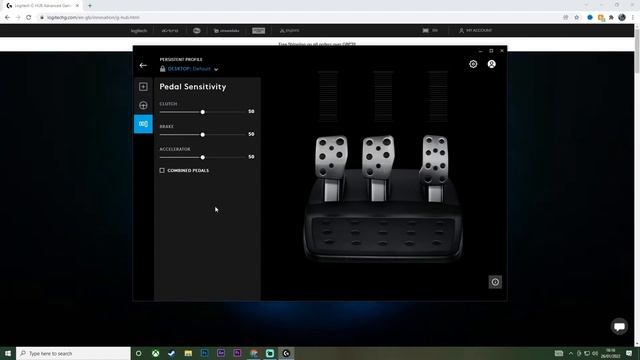This screenshot has height=360, width=640.
Task: Open the Chrome extensions puzzle icon
Action: click(x=611, y=18)
